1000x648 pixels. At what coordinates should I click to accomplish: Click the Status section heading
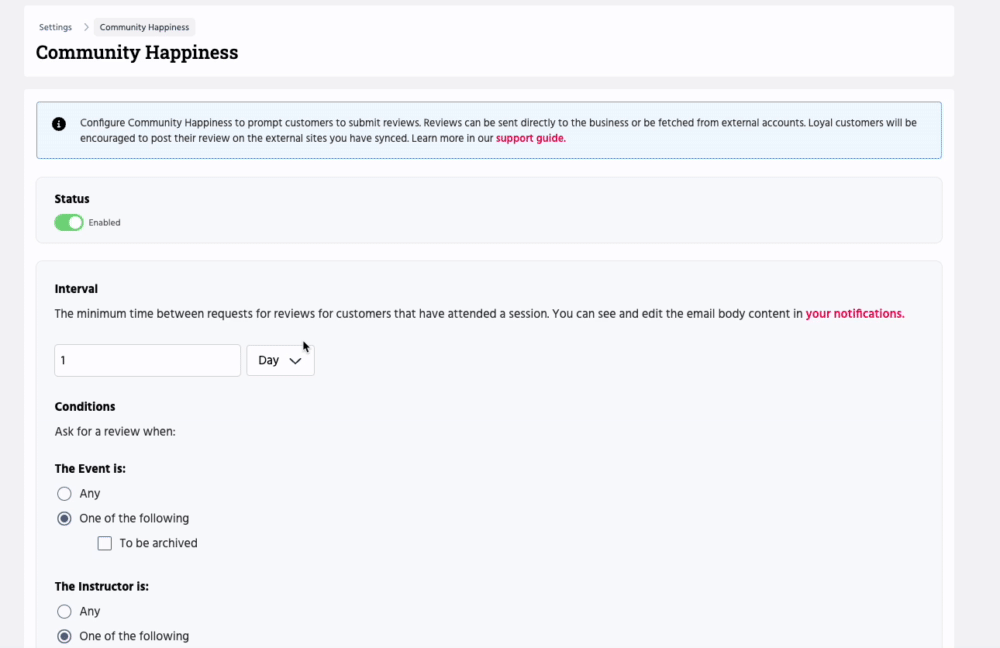point(72,199)
